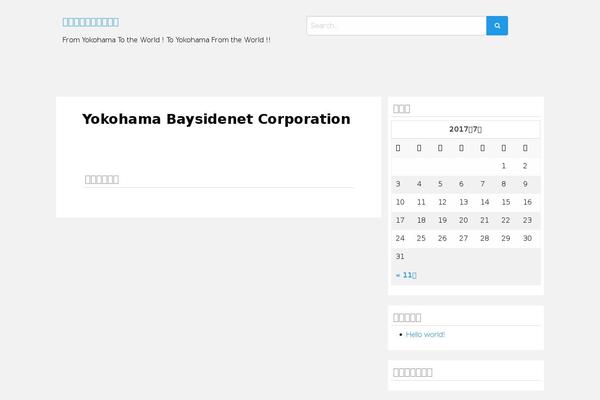600x400 pixels.
Task: Select calendar day 17
Action: click(x=400, y=220)
